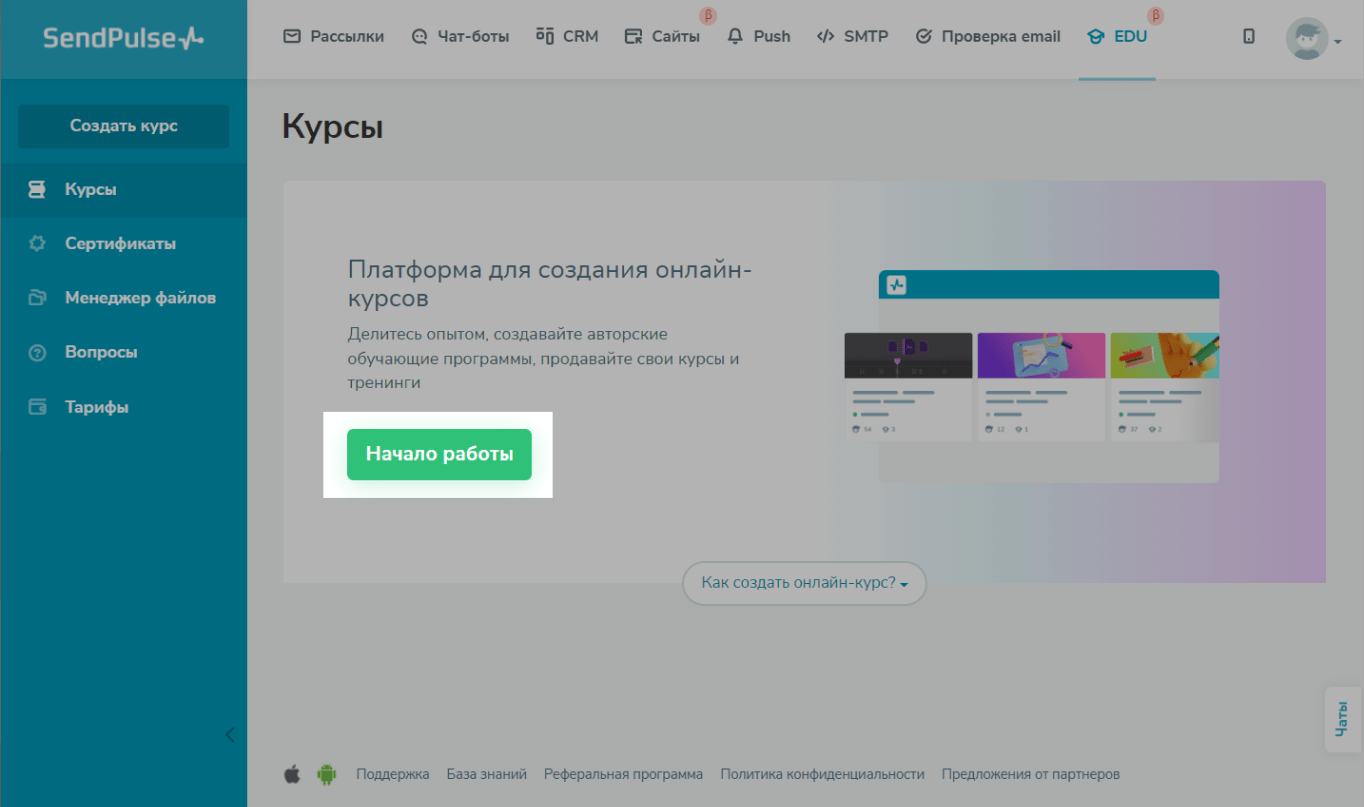
Task: Switch to the Сайты section
Action: 662,37
